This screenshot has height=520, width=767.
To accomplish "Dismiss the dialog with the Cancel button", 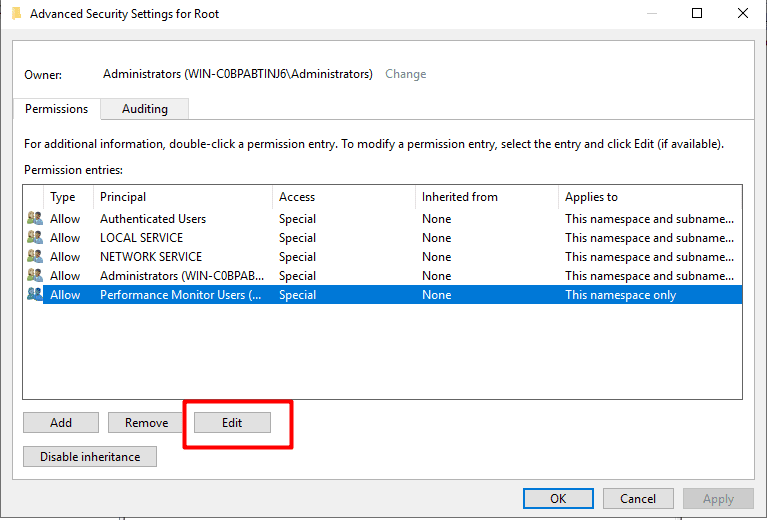I will click(638, 498).
